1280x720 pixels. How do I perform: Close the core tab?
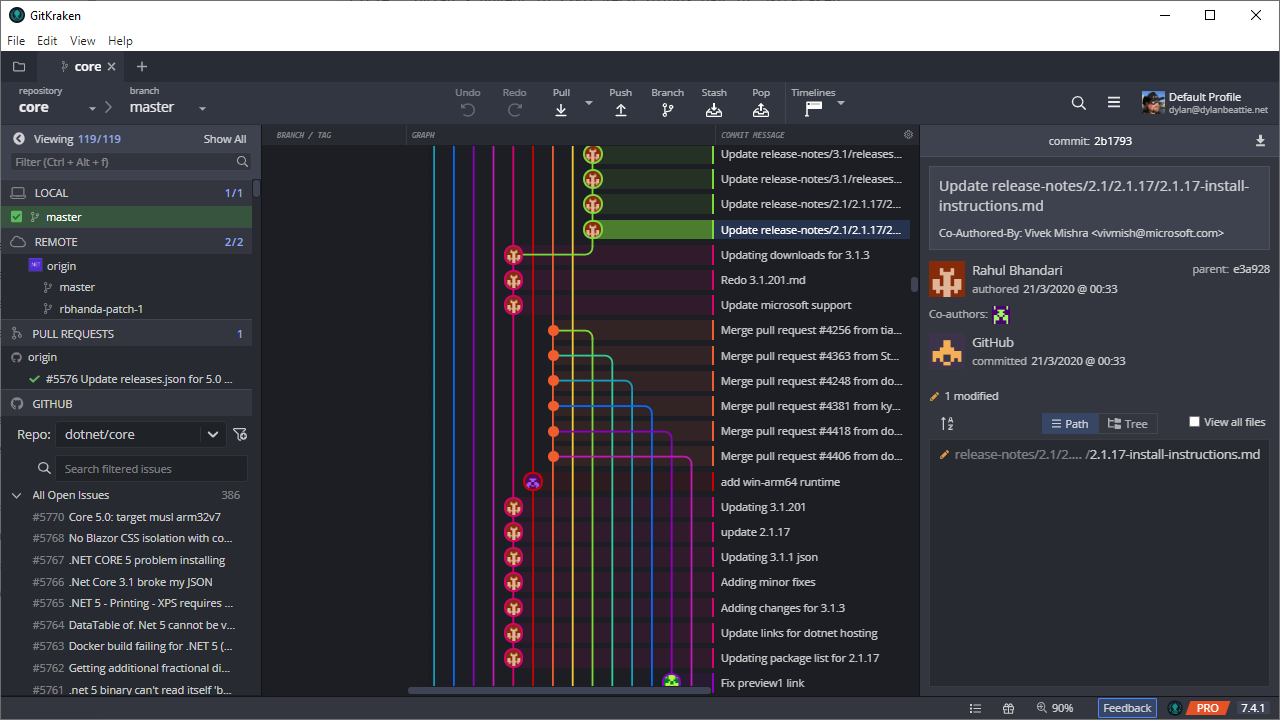coord(111,67)
